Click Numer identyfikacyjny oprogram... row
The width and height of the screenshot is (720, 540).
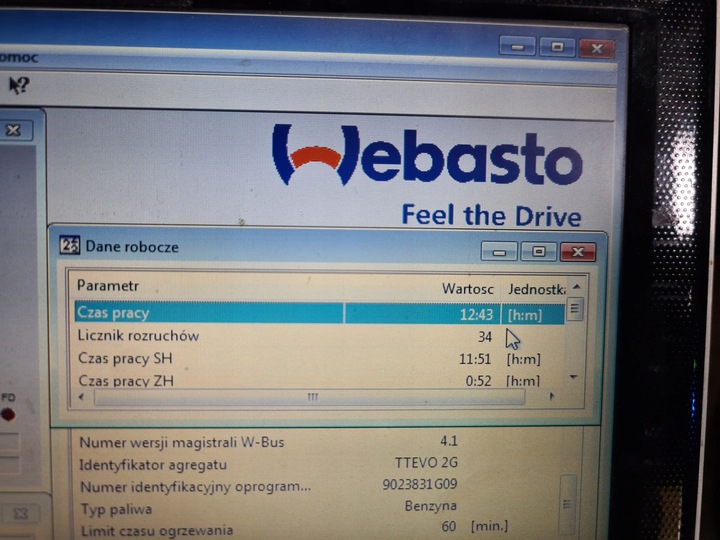[x=269, y=486]
